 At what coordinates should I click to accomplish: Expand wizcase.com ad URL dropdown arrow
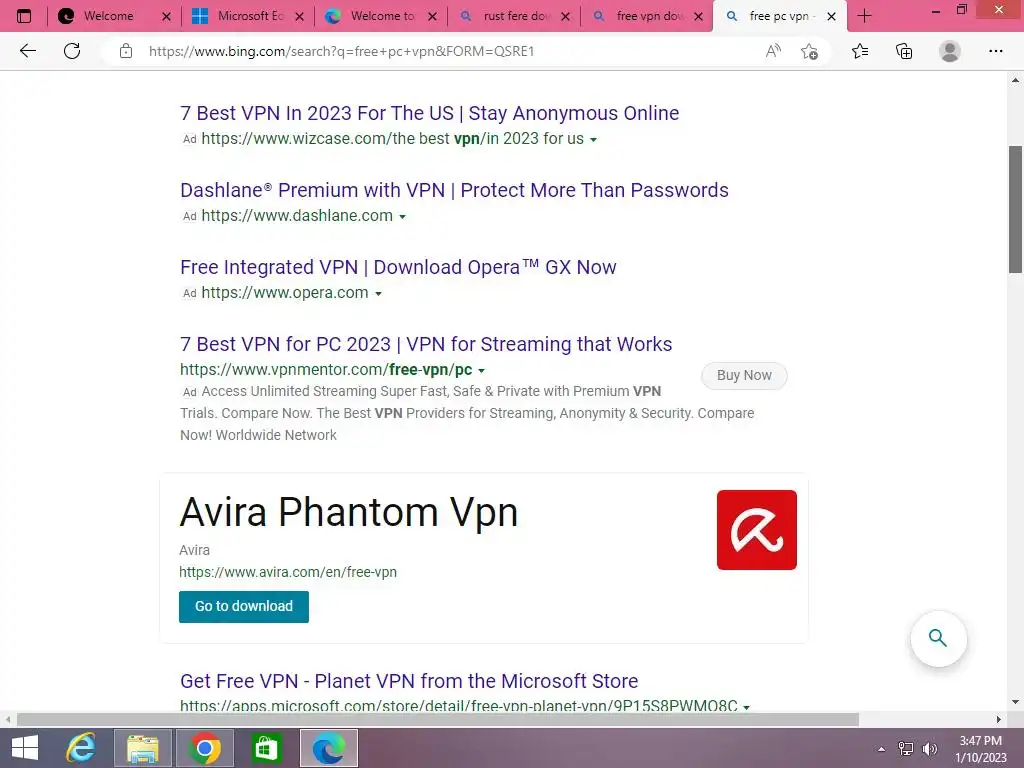(x=593, y=140)
